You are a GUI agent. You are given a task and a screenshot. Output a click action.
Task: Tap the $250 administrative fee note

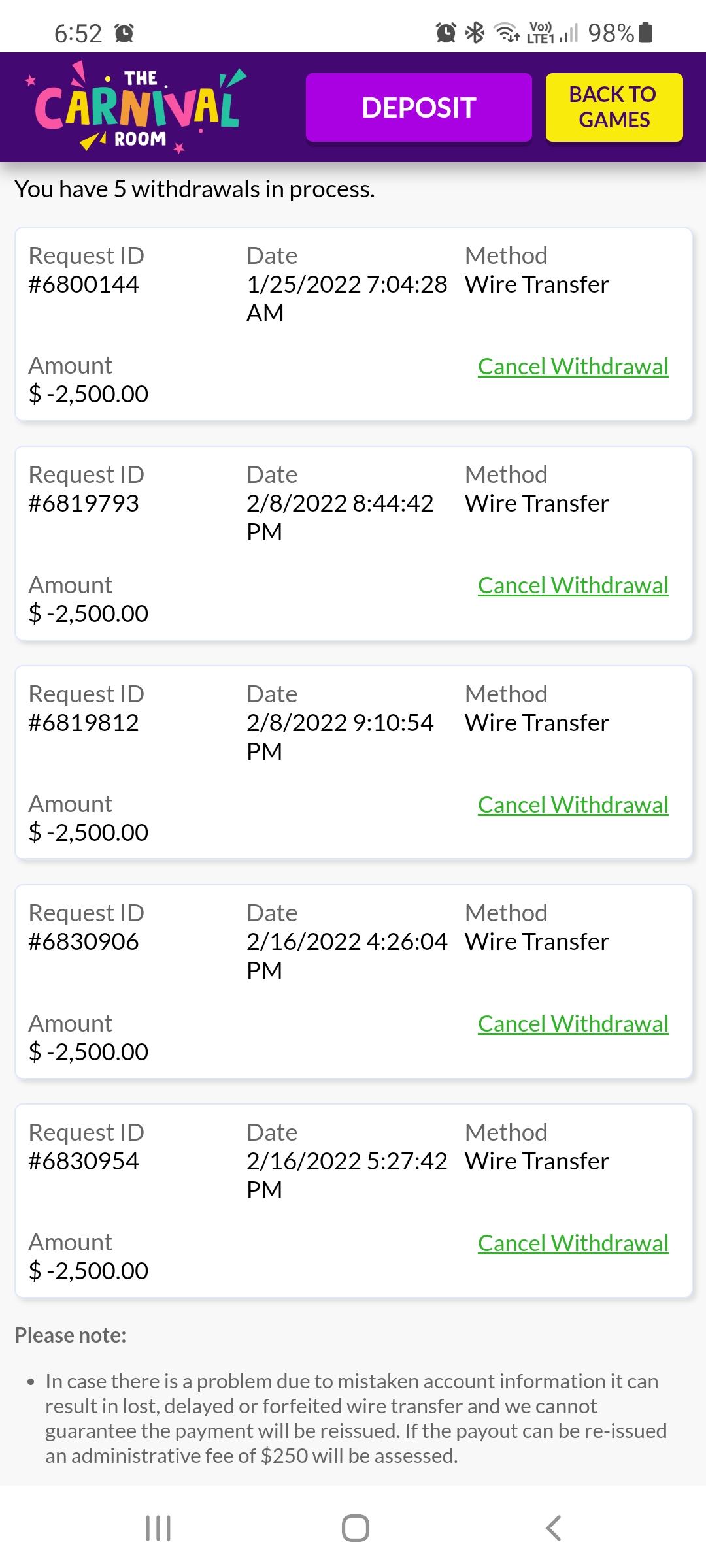356,1418
